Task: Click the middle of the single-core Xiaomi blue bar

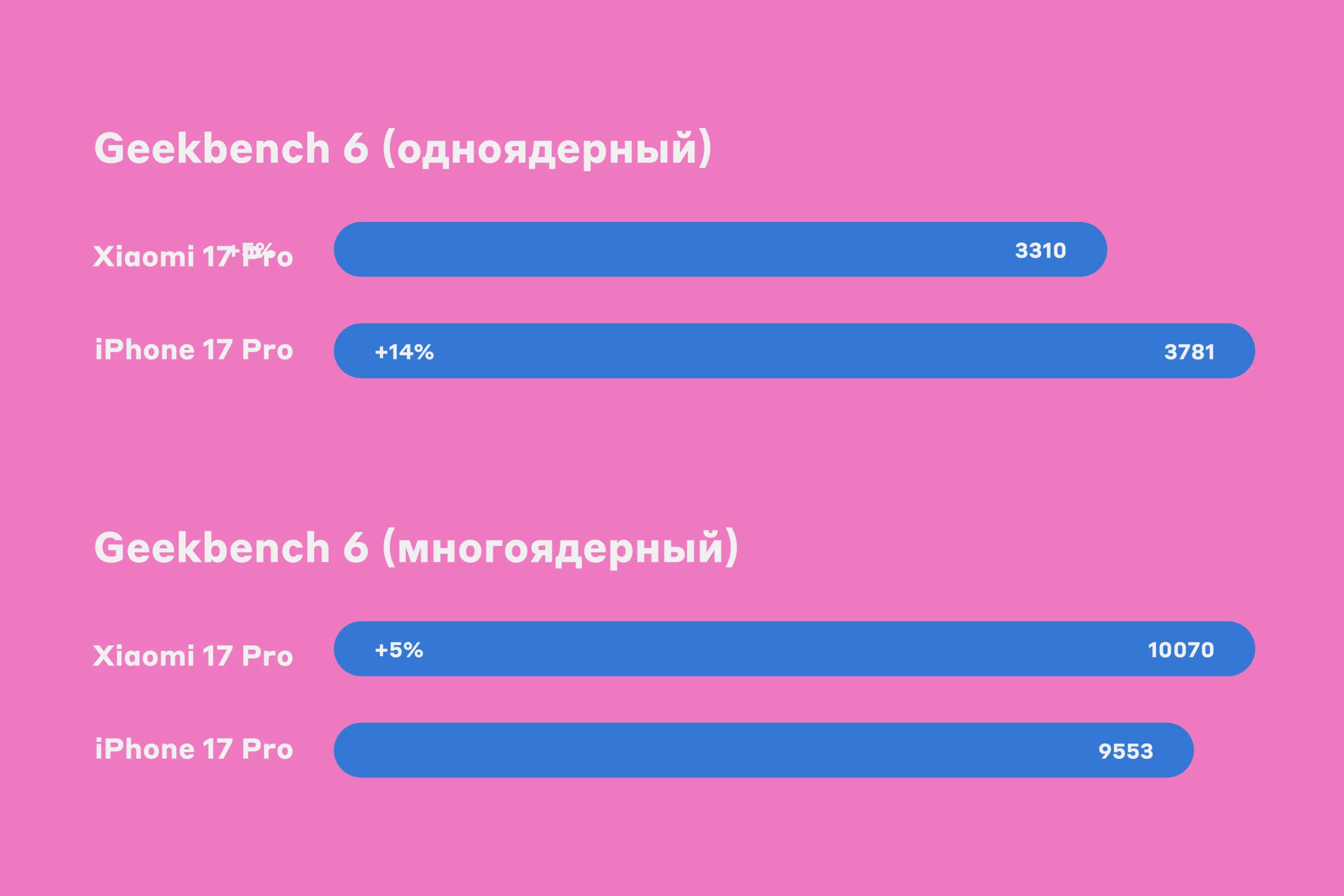Action: pyautogui.click(x=720, y=250)
